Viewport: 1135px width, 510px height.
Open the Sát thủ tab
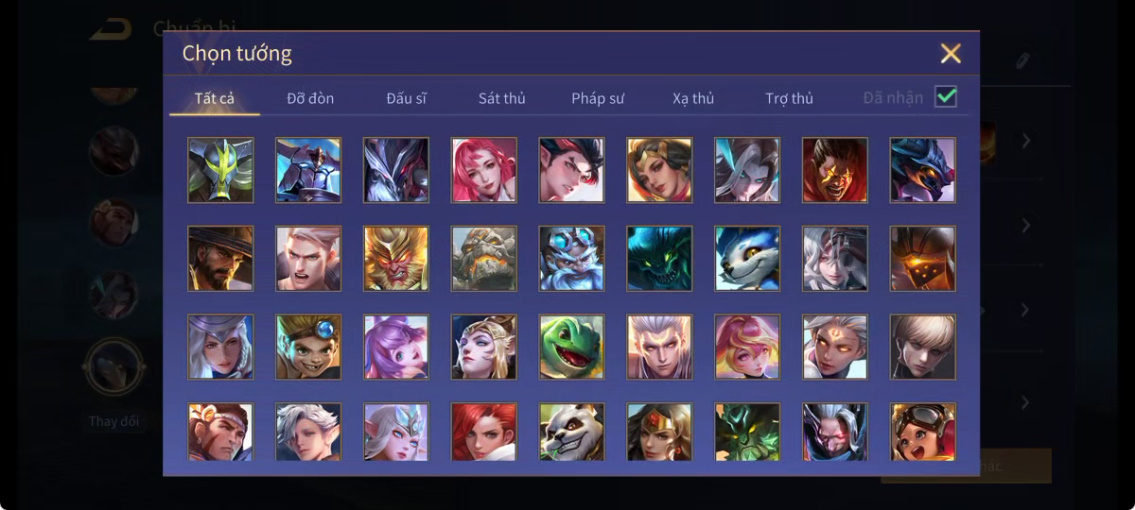[502, 98]
